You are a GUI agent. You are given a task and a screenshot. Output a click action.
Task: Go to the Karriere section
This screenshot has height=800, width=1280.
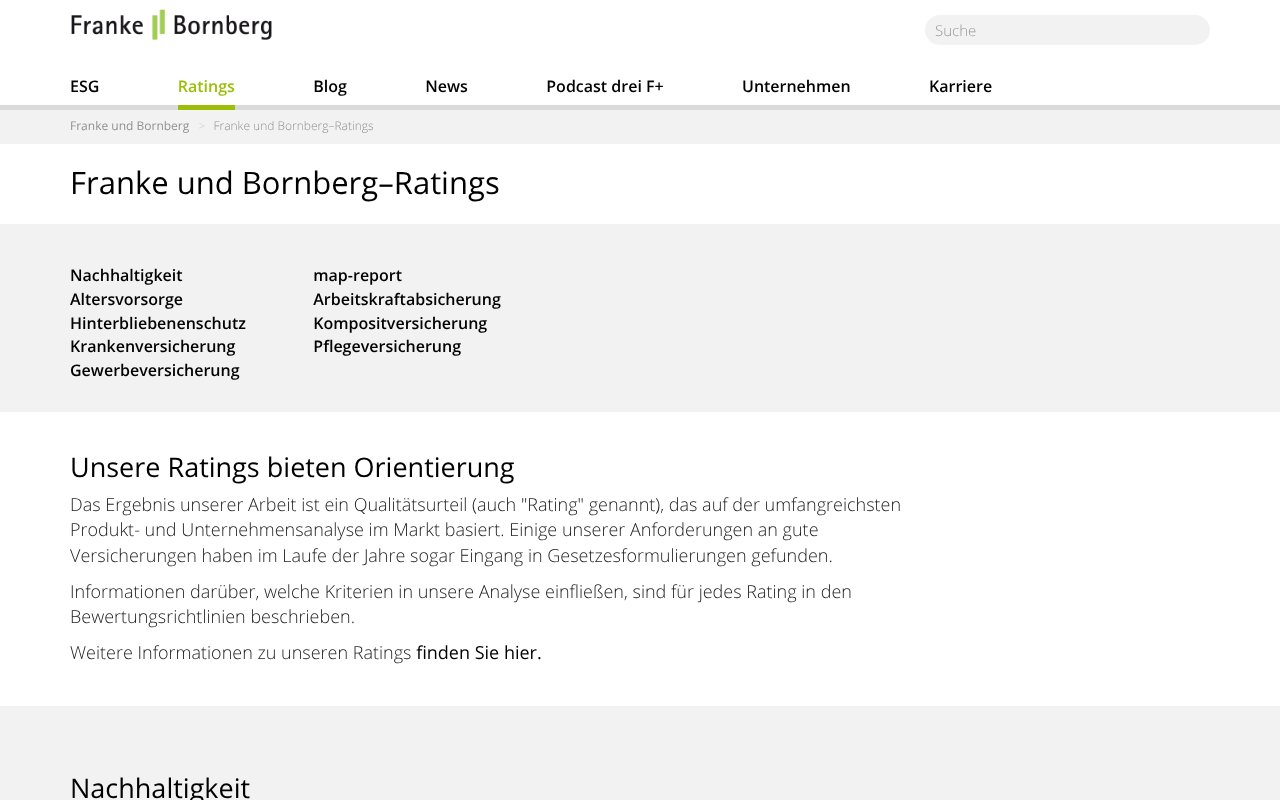960,86
